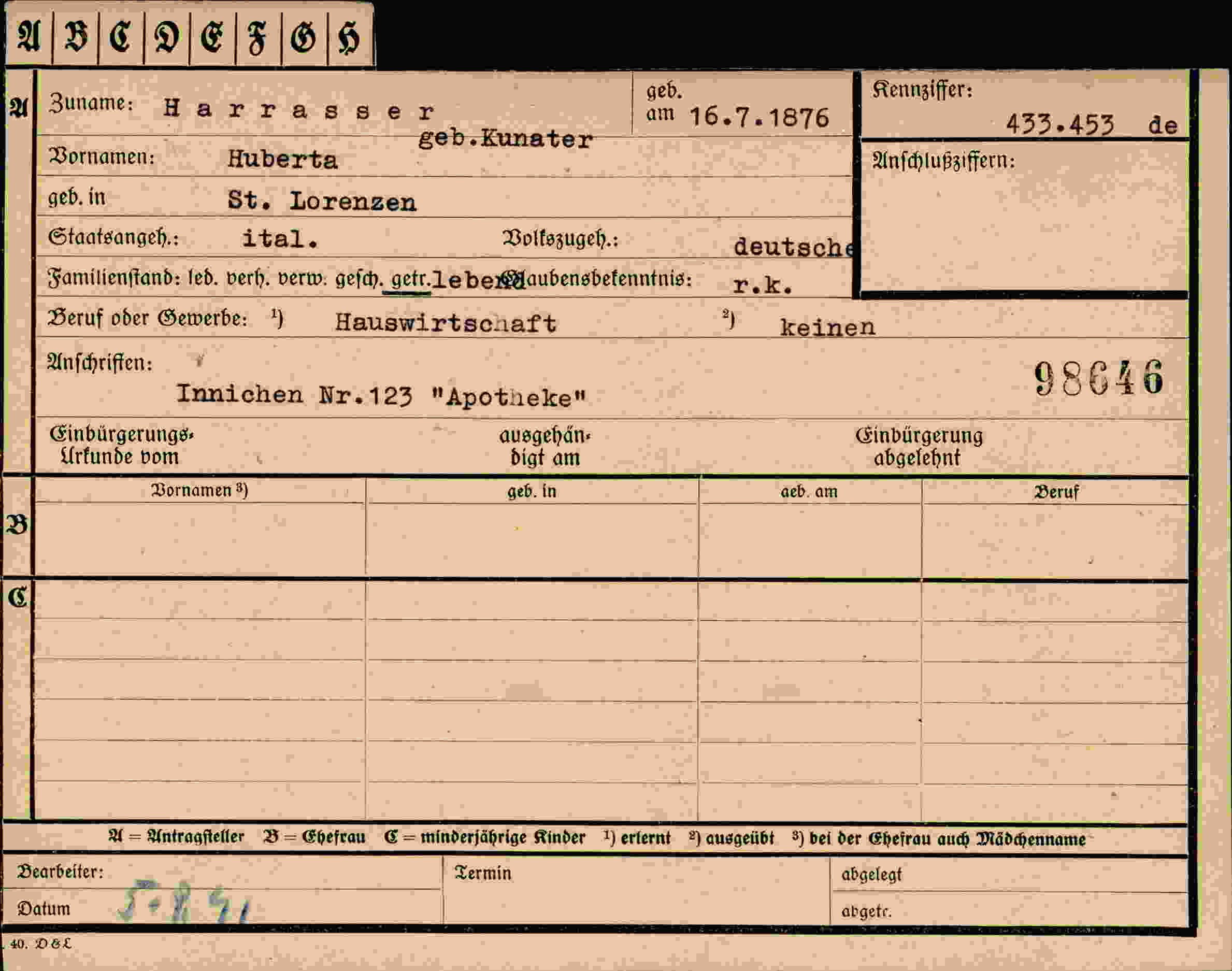Viewport: 1232px width, 971px height.
Task: Click the birthplace 'St. Lorenzen'
Action: coord(322,201)
